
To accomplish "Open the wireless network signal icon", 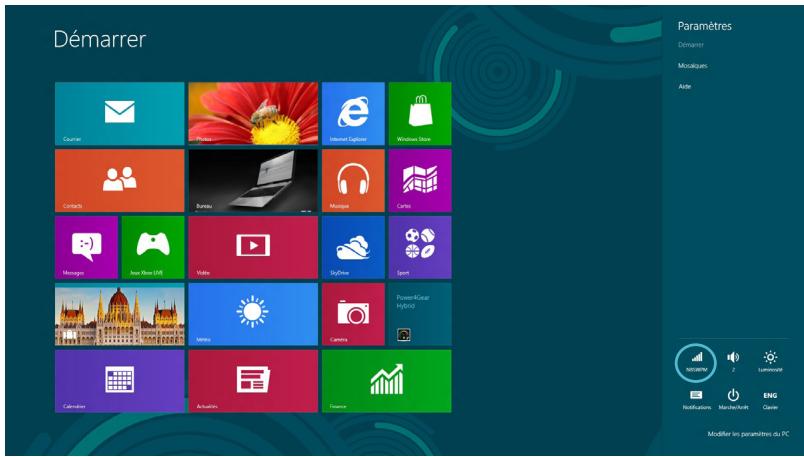I will 696,362.
